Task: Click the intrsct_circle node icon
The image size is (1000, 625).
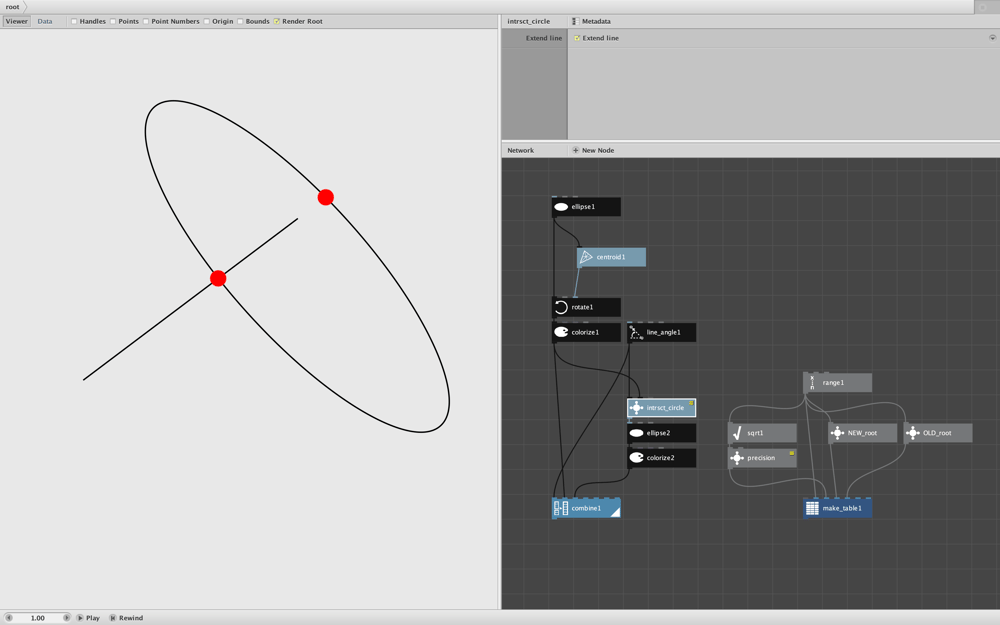Action: click(636, 408)
